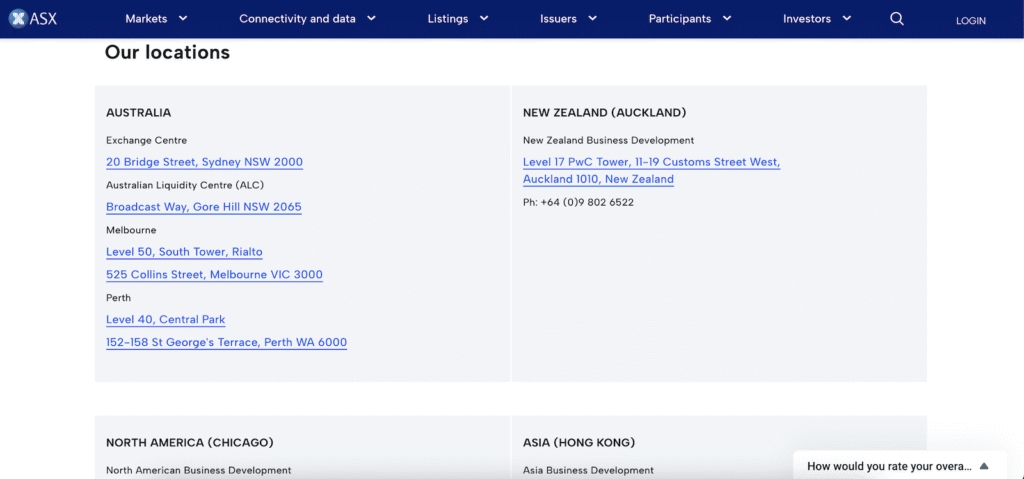Click the LOGIN button

click(x=970, y=20)
